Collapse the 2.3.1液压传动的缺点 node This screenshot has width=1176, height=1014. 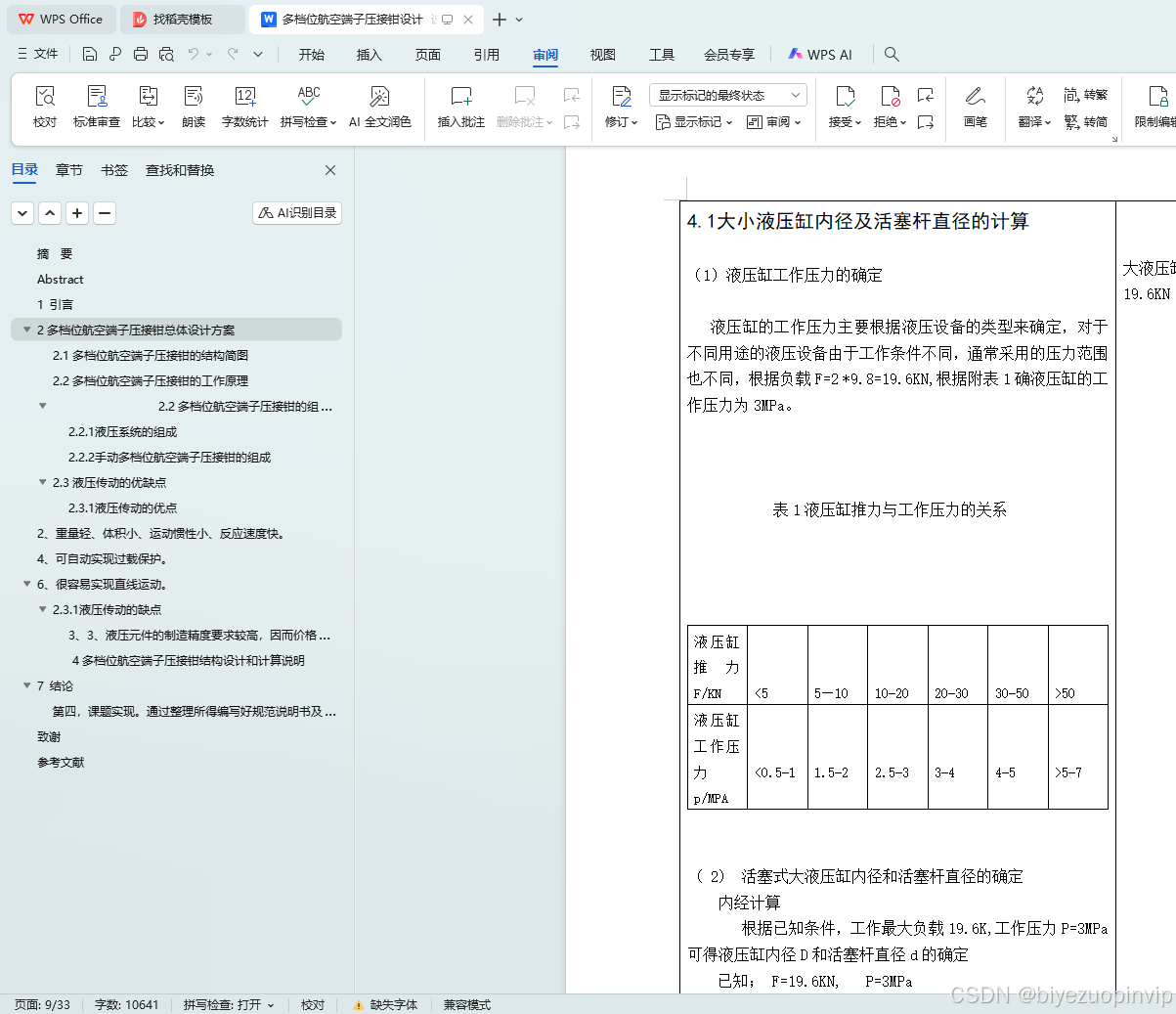[42, 609]
